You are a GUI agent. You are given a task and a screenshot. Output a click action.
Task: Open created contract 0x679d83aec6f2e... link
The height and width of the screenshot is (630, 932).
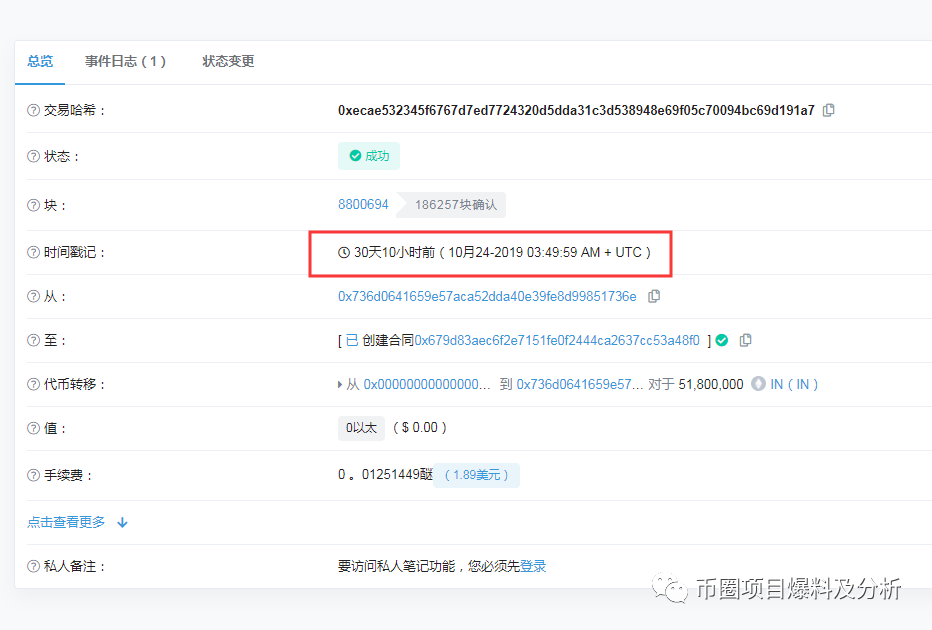coord(557,340)
